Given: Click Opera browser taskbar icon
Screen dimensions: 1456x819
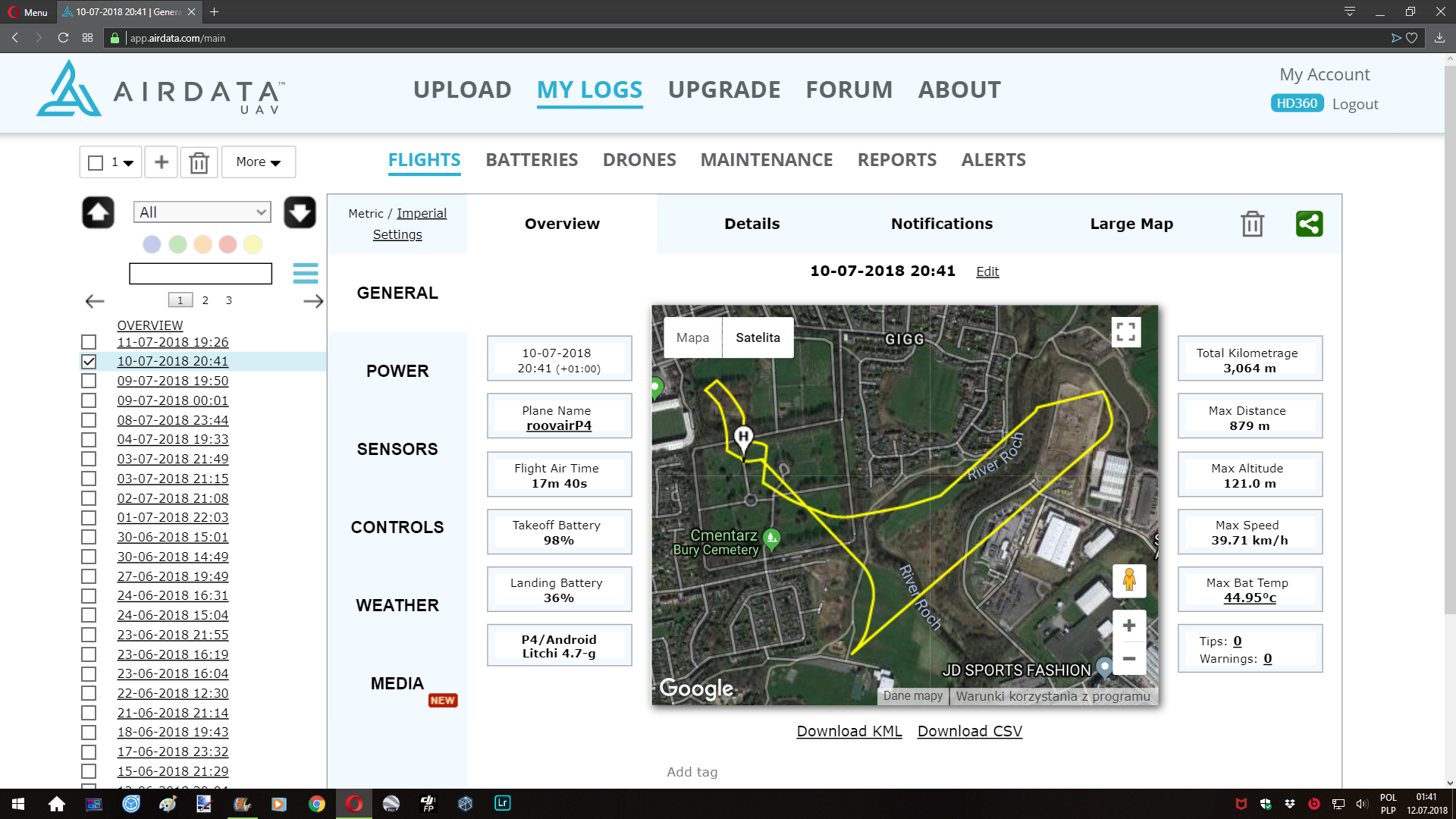Looking at the screenshot, I should click(354, 804).
